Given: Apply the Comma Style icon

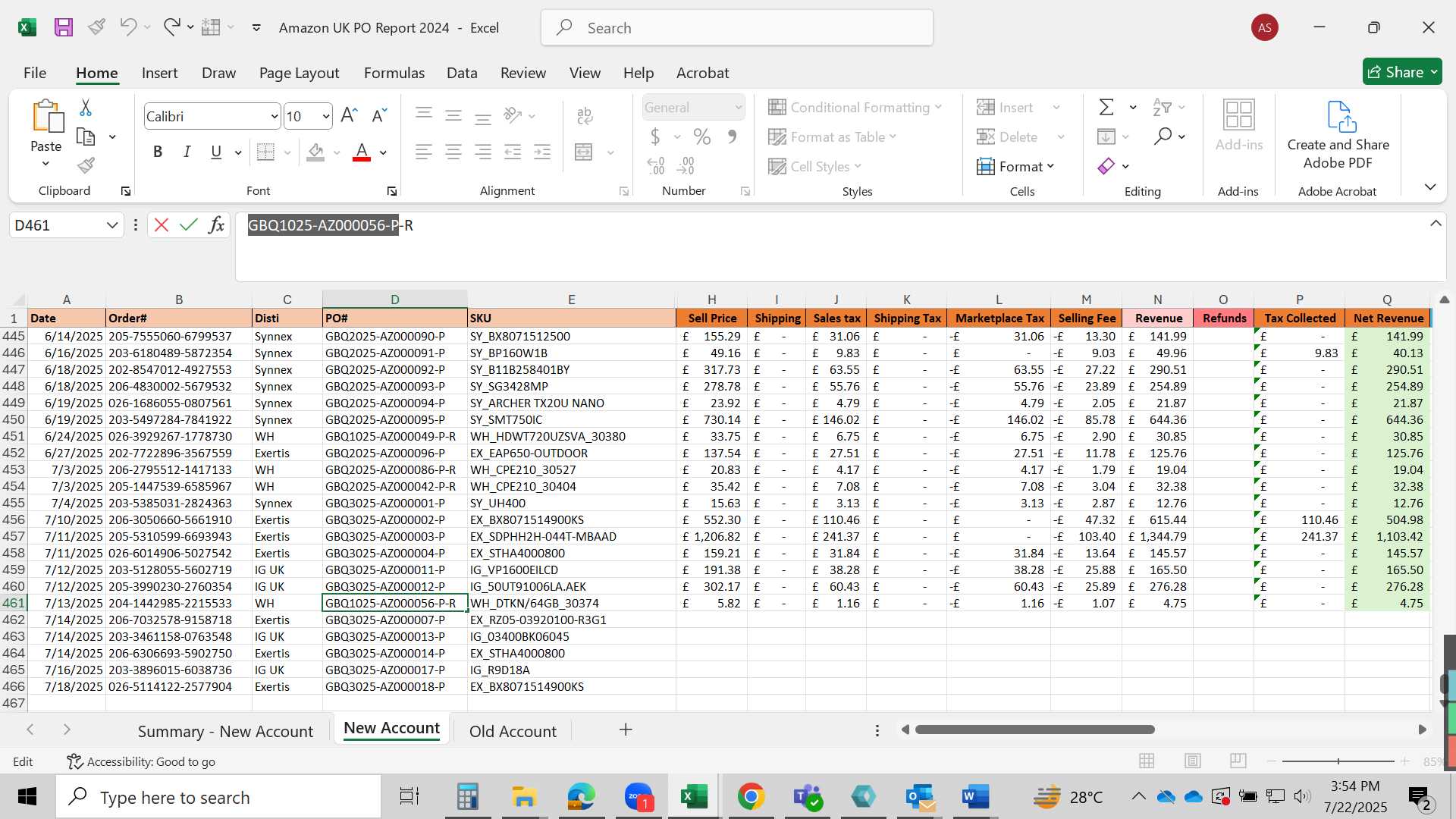Looking at the screenshot, I should (x=732, y=137).
